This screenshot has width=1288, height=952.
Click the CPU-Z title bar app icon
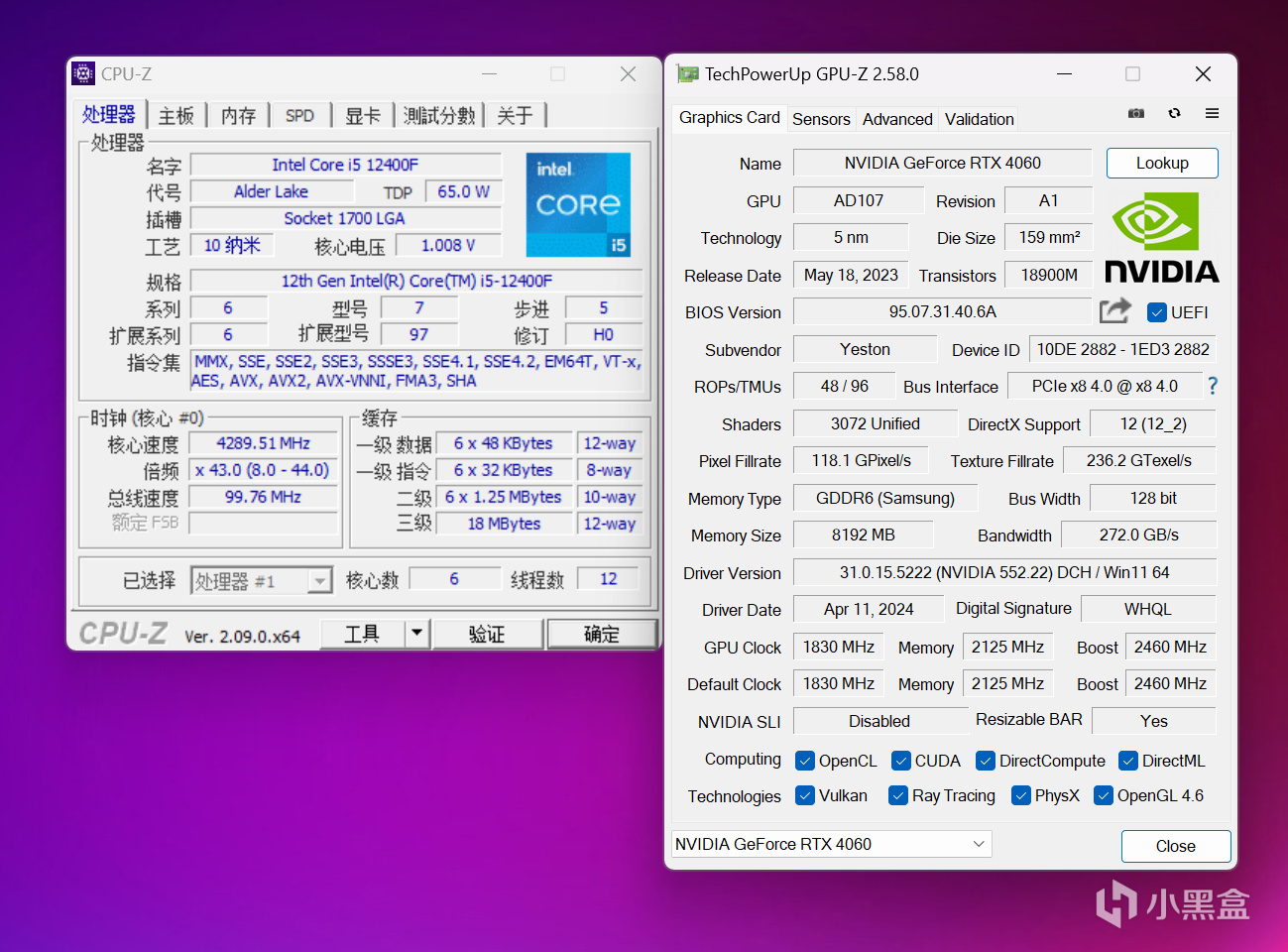click(x=83, y=73)
